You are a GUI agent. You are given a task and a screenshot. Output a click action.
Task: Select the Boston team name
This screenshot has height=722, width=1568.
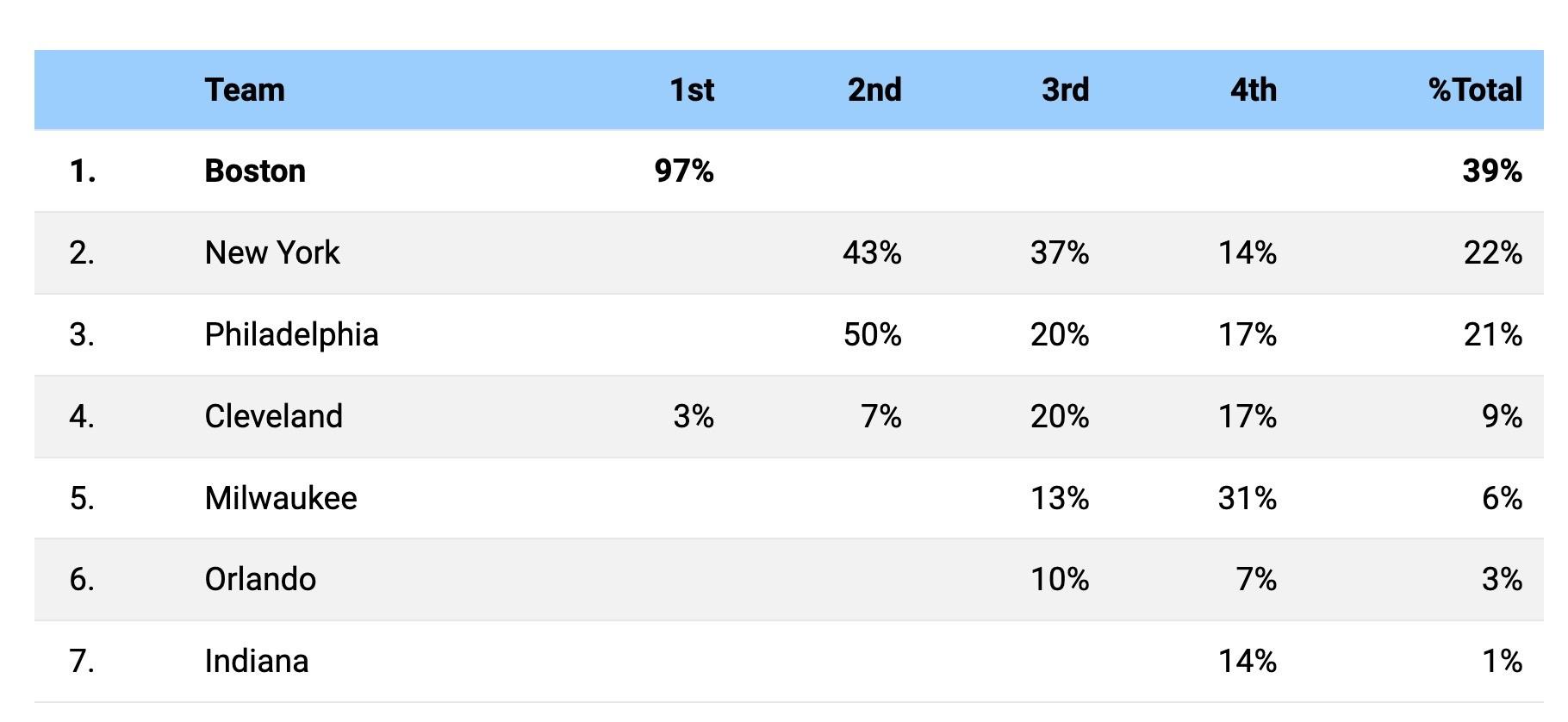tap(255, 171)
